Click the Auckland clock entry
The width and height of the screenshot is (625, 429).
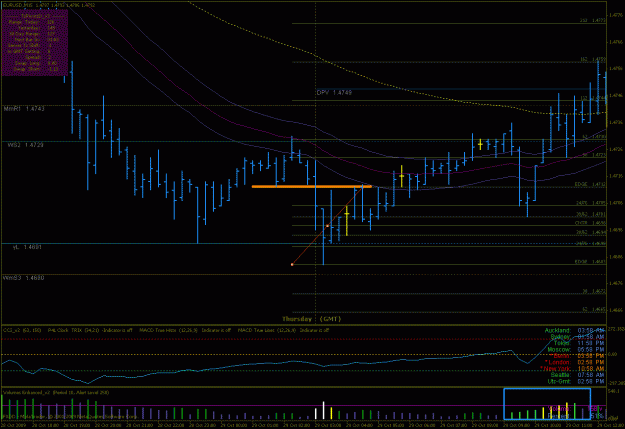click(x=574, y=330)
